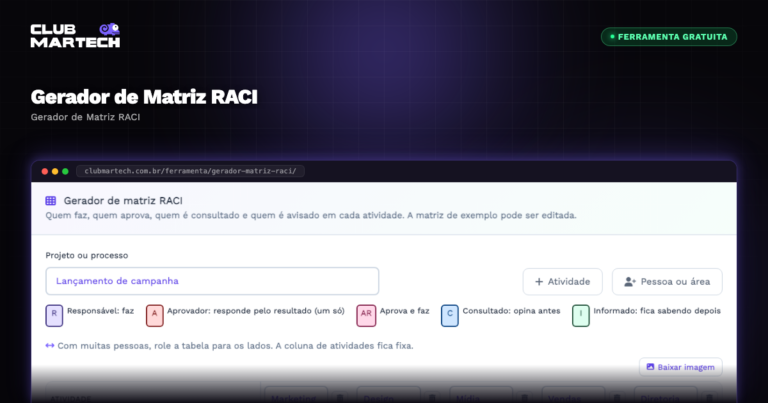This screenshot has height=403, width=768.
Task: Click the Lançamento de campanha project field
Action: tap(212, 281)
